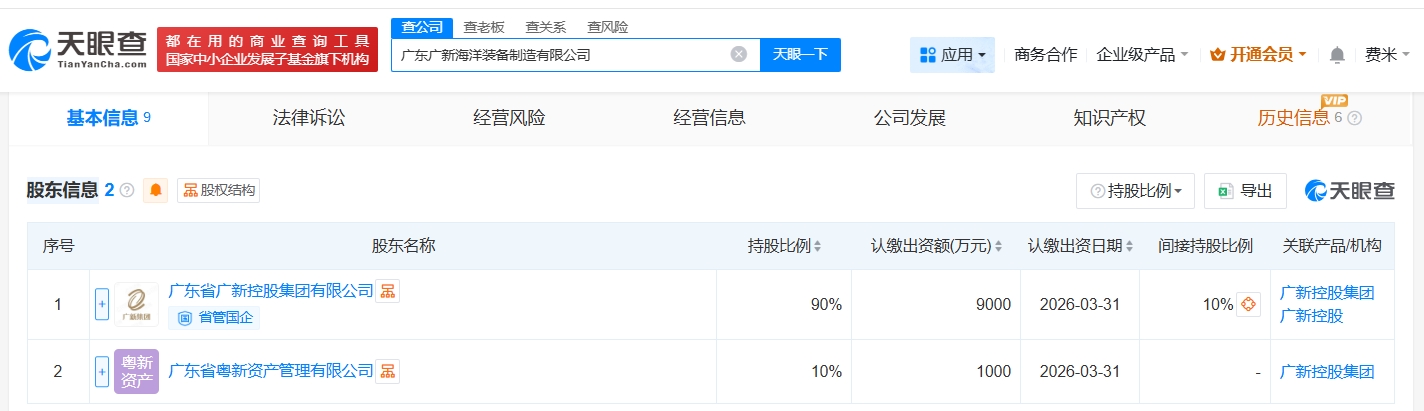The image size is (1424, 411).
Task: Open the 应用 dropdown menu
Action: (x=952, y=55)
